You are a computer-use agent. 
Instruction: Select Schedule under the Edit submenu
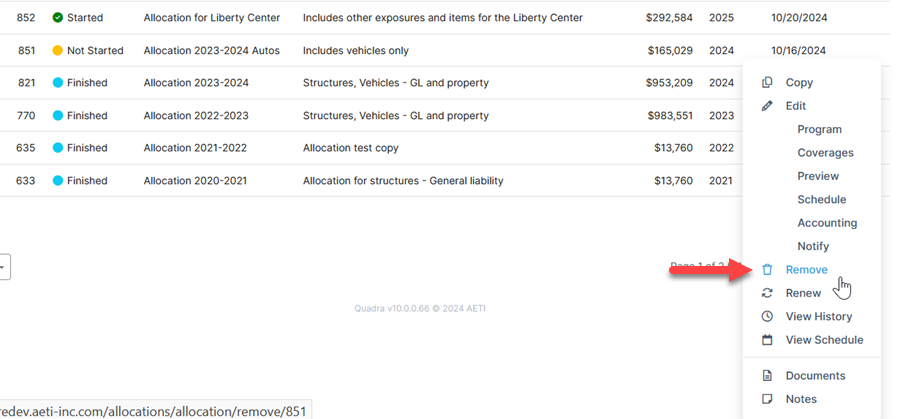pos(822,200)
